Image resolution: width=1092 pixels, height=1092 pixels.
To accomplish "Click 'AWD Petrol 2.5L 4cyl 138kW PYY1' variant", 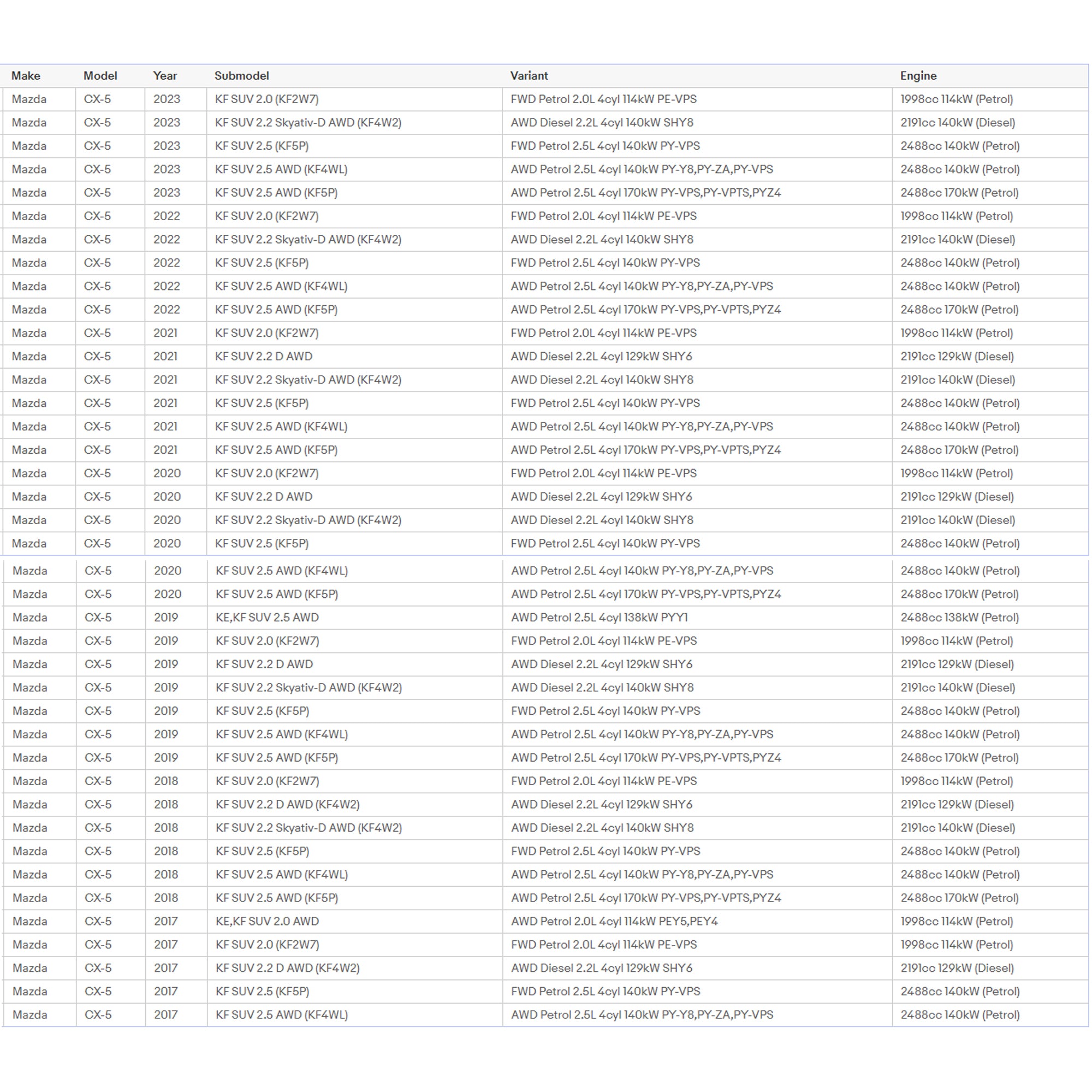I will [599, 618].
